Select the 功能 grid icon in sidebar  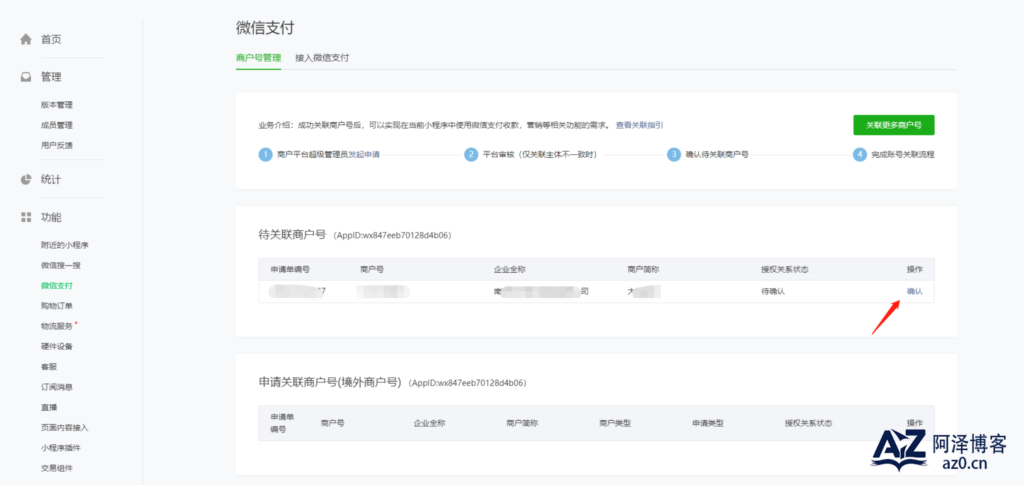(25, 217)
